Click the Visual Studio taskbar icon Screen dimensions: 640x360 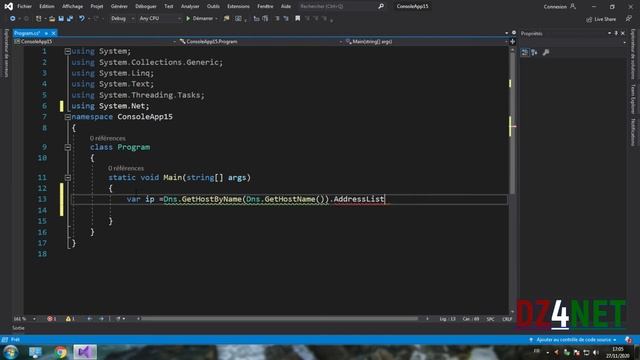point(85,352)
